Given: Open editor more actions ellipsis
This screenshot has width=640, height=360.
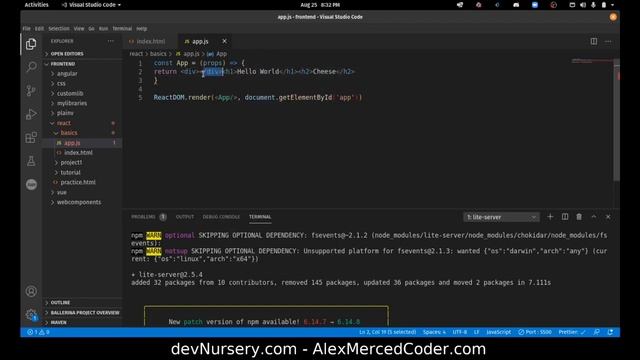Looking at the screenshot, I should (x=608, y=41).
